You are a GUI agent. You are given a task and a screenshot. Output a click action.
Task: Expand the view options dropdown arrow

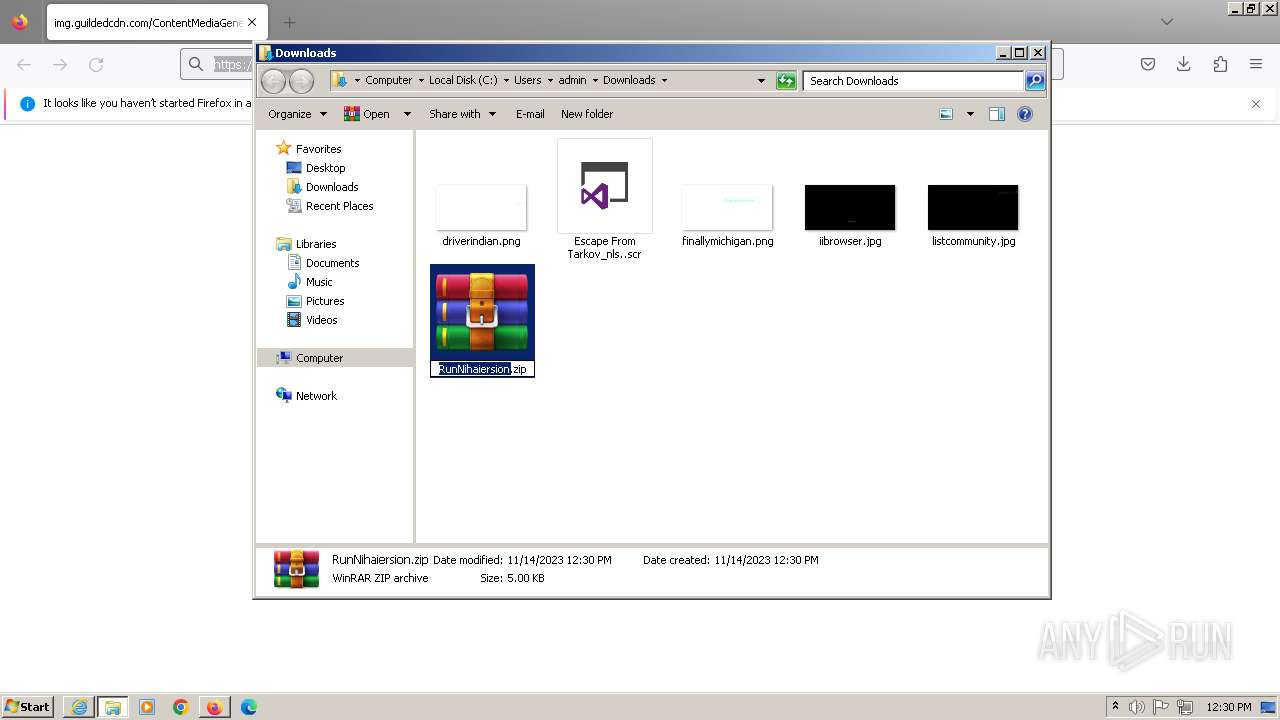[970, 114]
